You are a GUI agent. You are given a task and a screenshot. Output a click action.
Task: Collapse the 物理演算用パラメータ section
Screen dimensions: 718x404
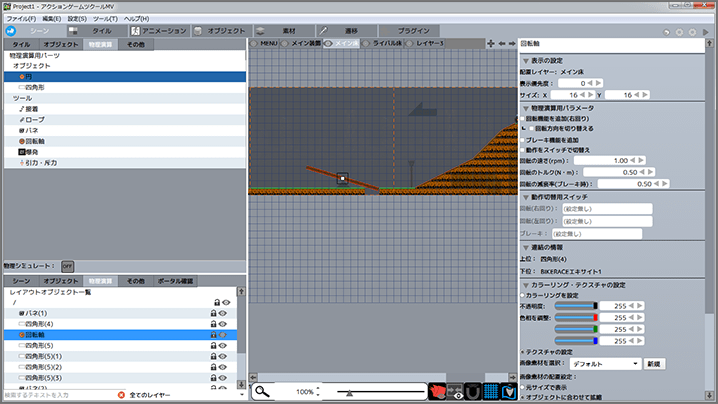(x=523, y=107)
